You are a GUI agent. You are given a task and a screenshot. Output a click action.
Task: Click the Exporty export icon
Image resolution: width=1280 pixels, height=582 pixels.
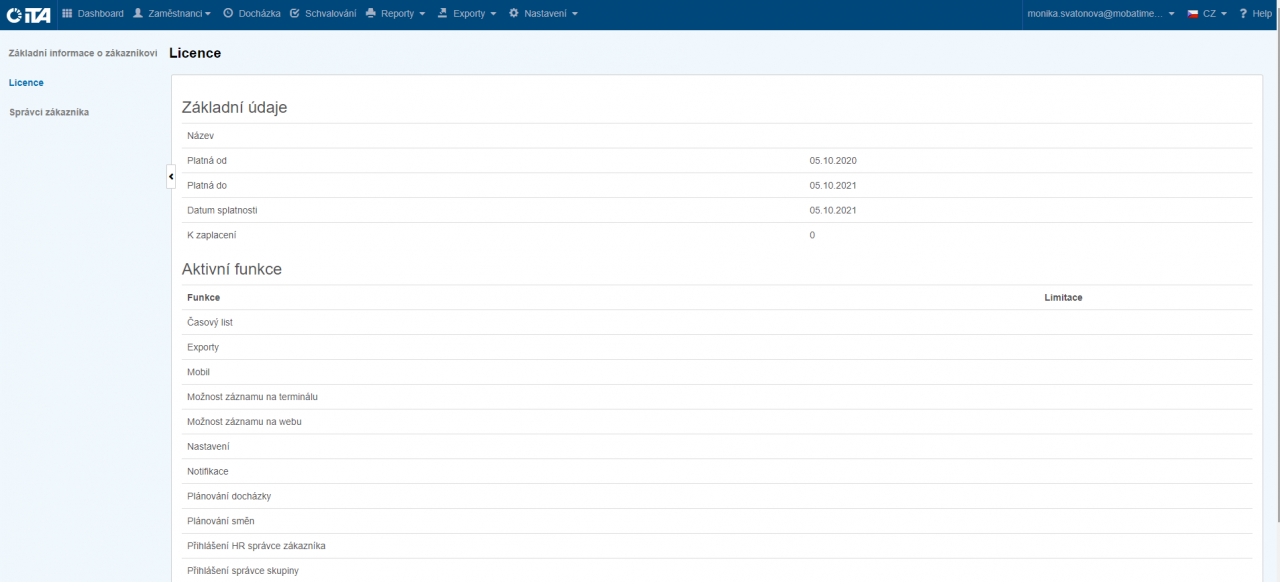pyautogui.click(x=442, y=14)
